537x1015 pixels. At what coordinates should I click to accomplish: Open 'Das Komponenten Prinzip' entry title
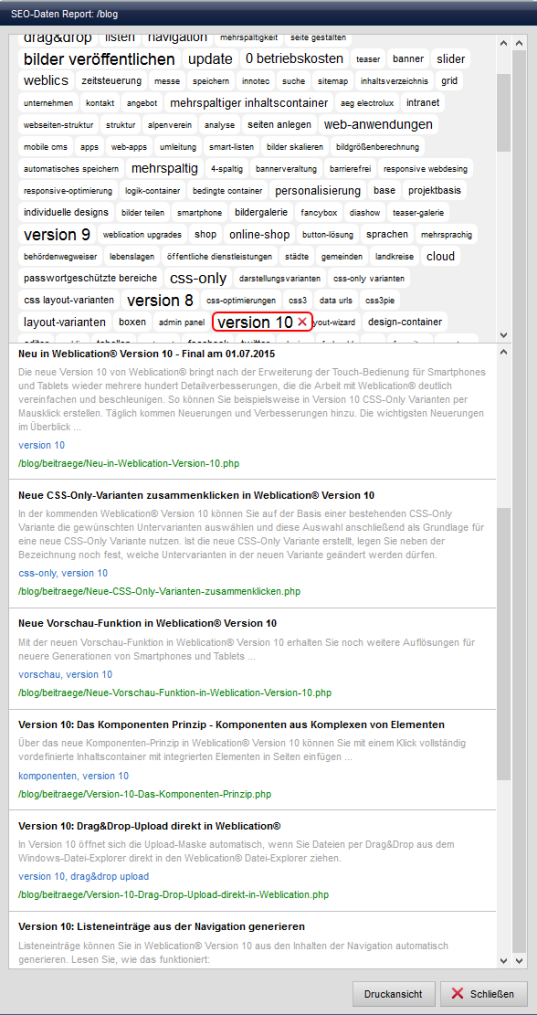[x=231, y=724]
